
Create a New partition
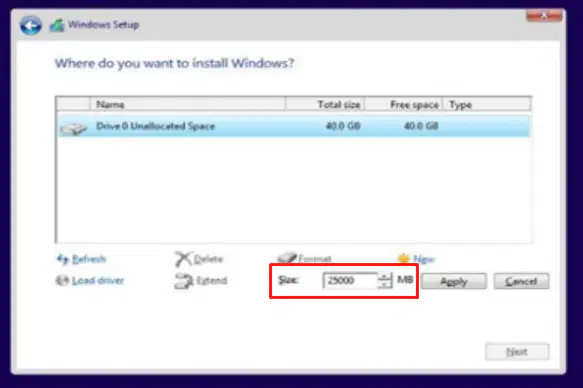(424, 259)
